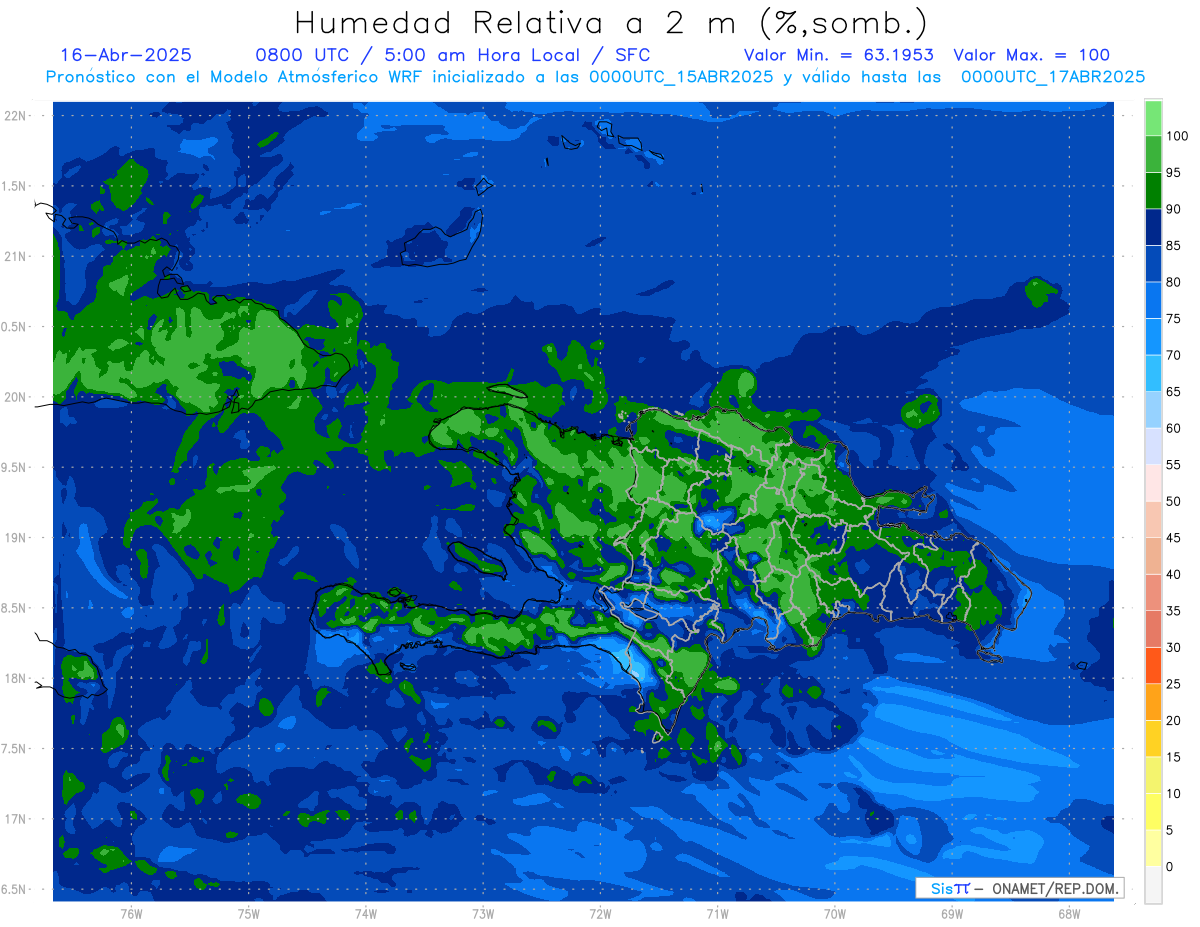
Task: Select the "68W" longitude label
Action: pos(1069,913)
